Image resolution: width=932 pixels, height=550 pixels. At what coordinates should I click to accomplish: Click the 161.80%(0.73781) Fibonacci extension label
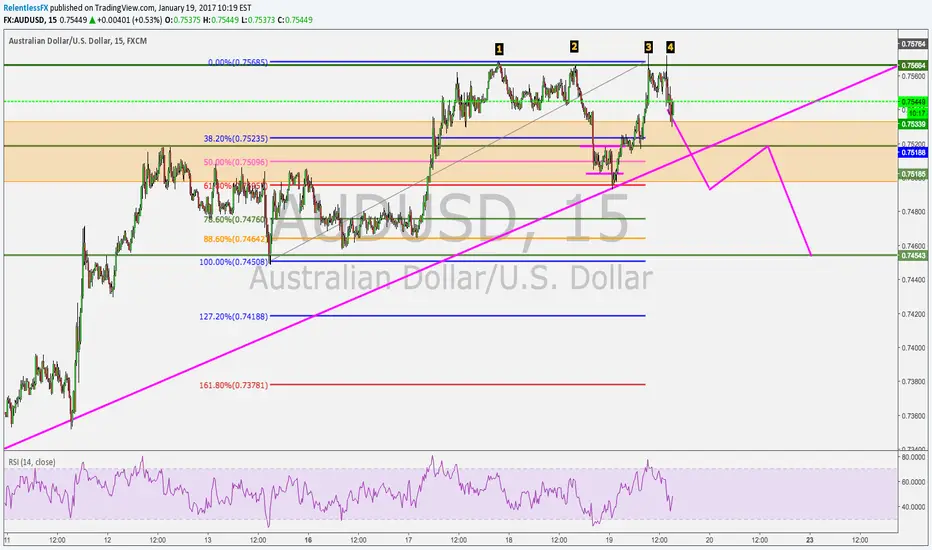coord(234,385)
